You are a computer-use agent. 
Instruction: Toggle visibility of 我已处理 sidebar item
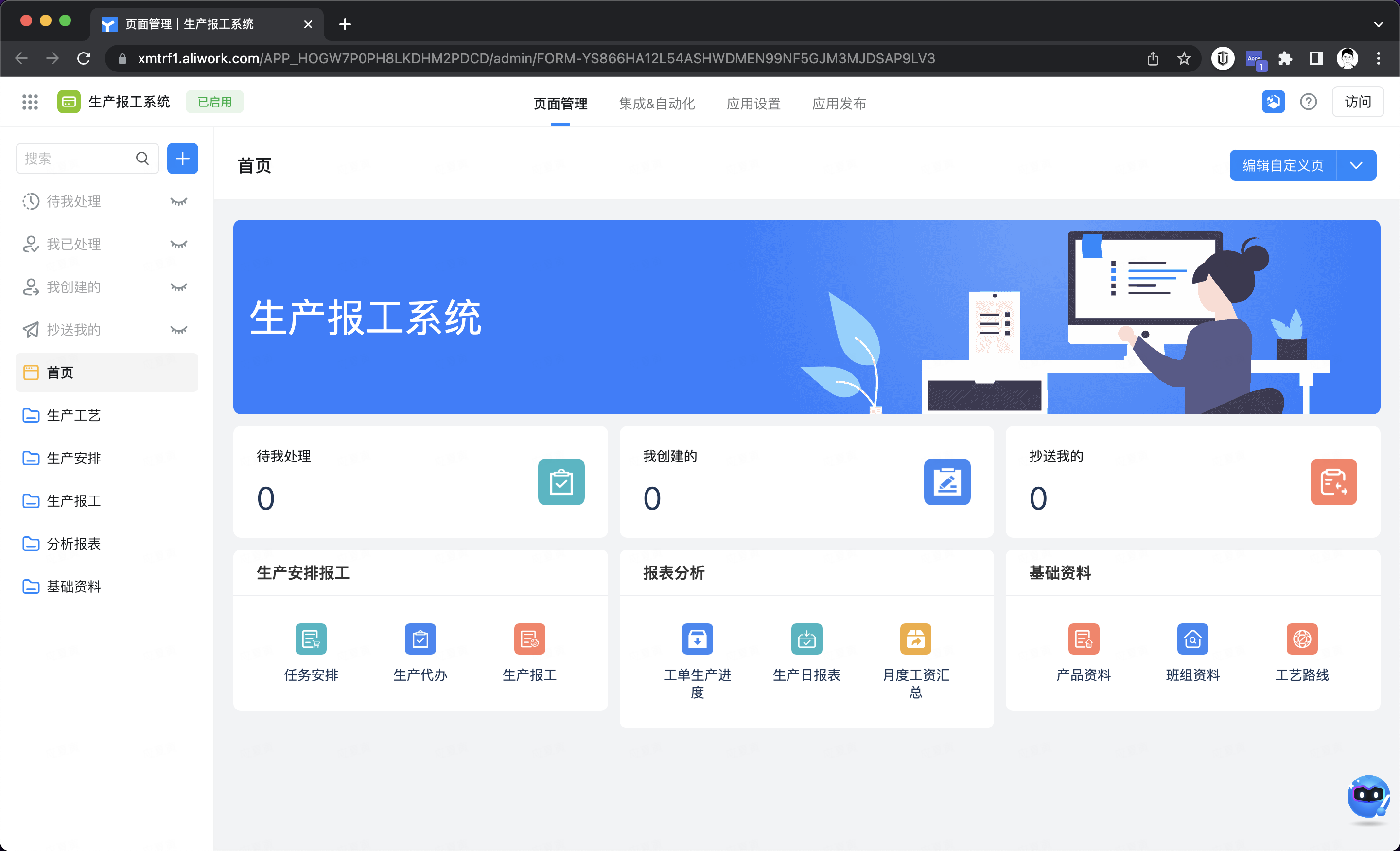tap(179, 245)
